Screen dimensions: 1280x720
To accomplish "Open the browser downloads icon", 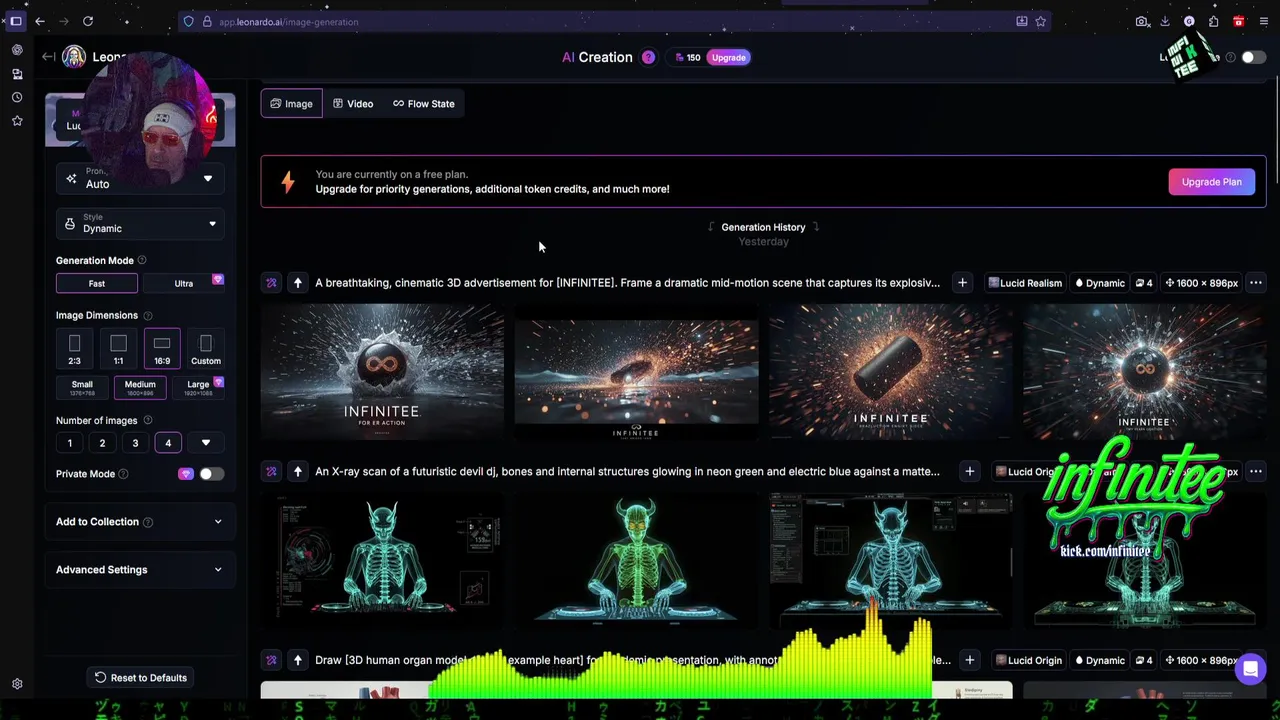I will [x=1165, y=21].
